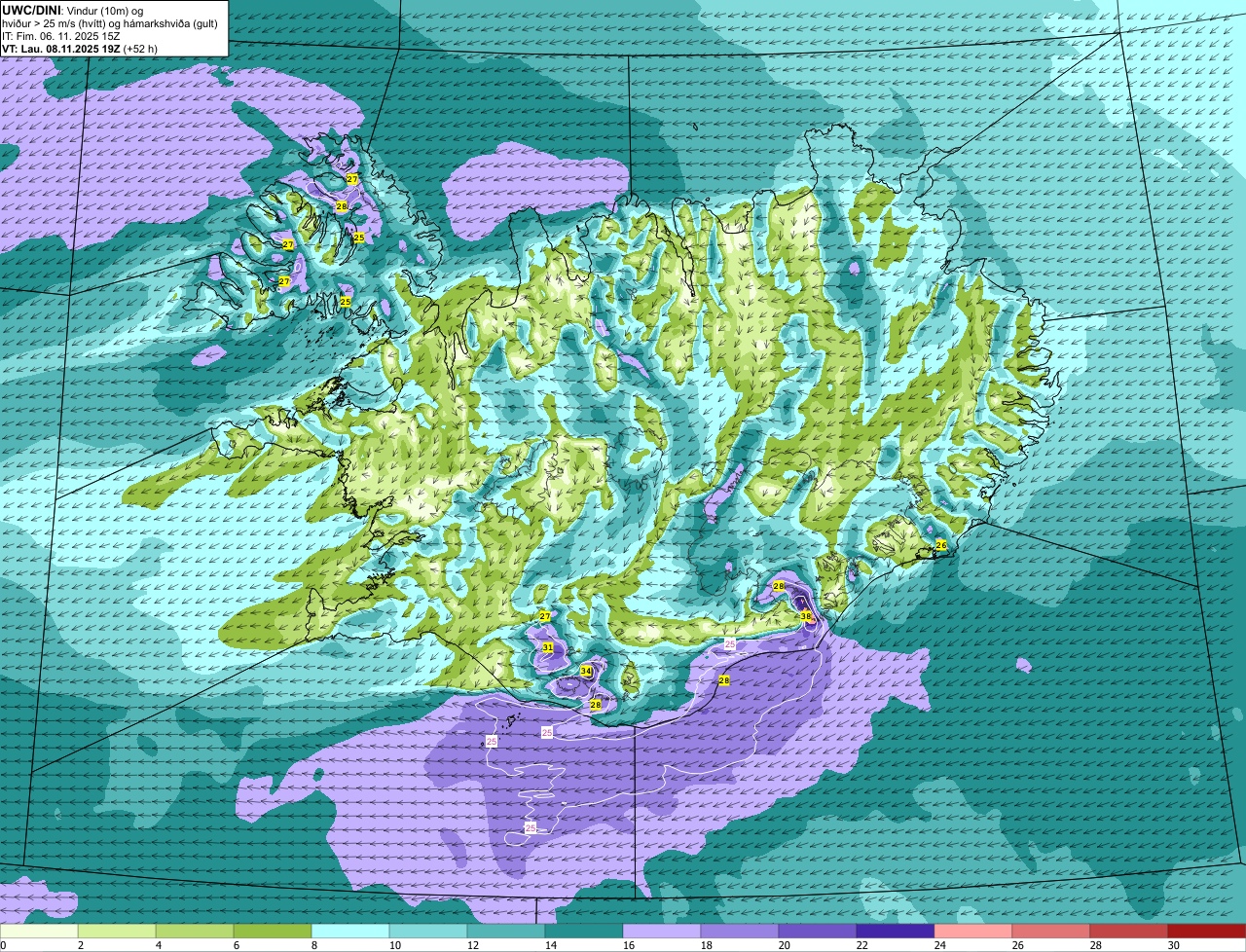Click the medium teal 12–14 m/s legend swatch
This screenshot has height=952, width=1246.
[506, 932]
